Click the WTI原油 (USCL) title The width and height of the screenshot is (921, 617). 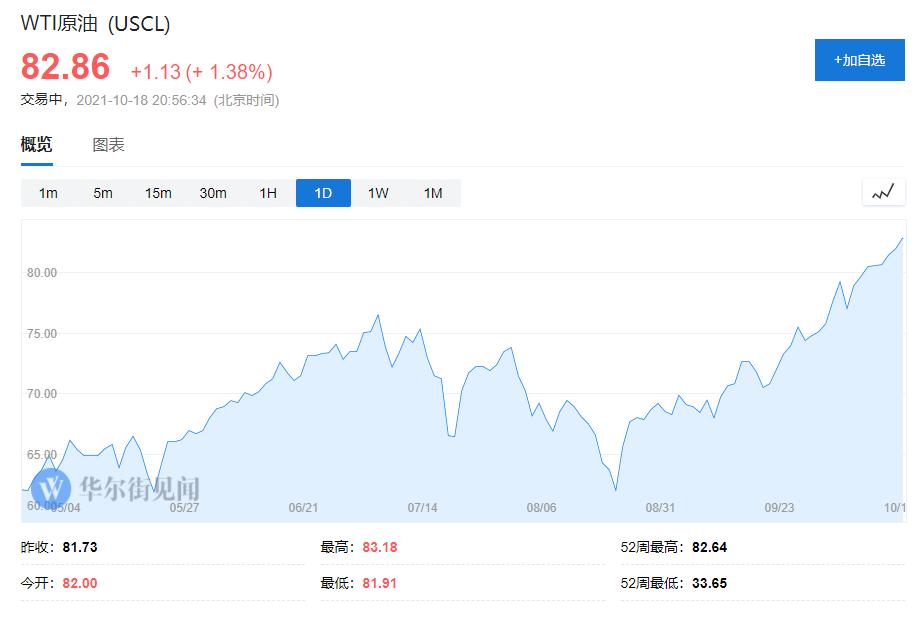pos(95,24)
